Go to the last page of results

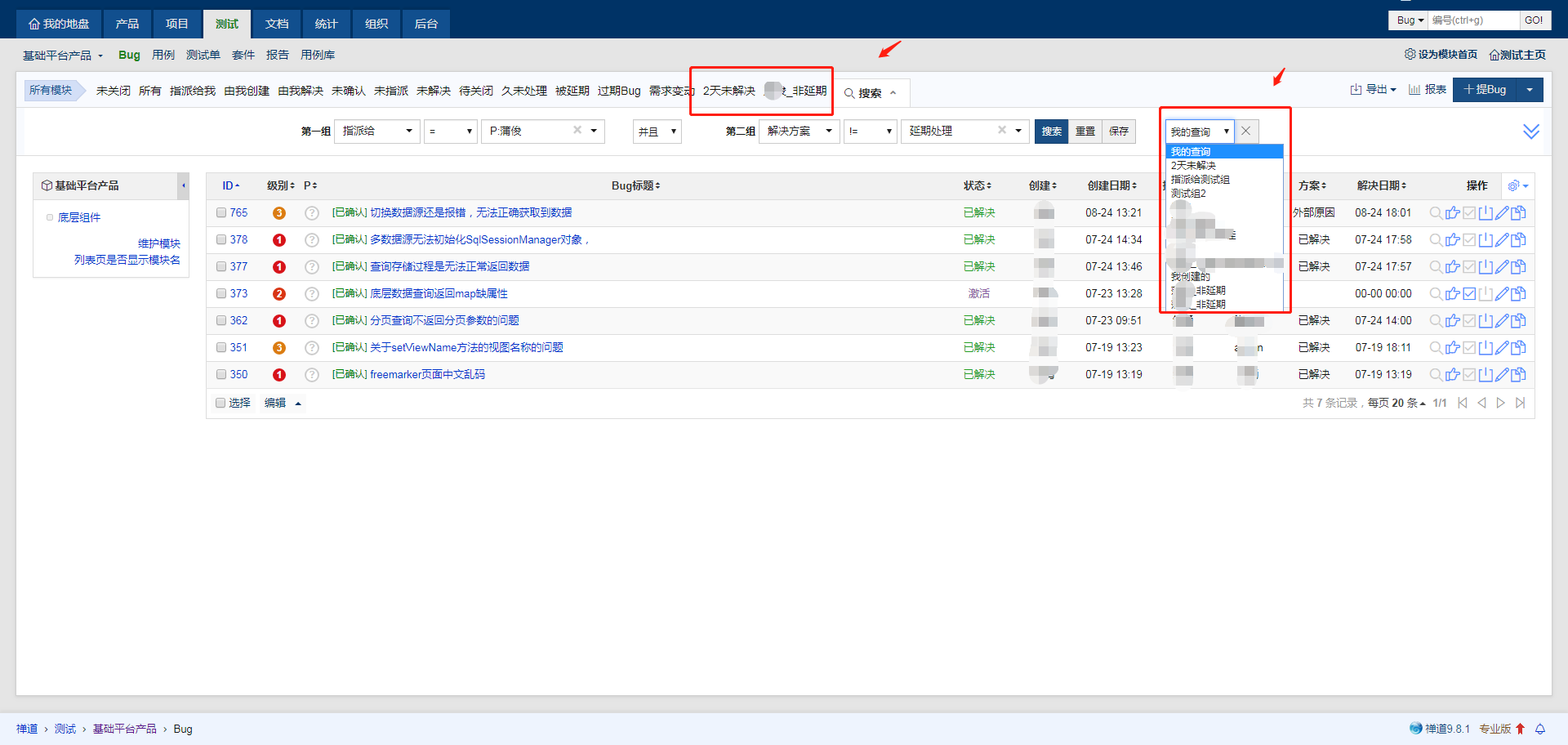(x=1520, y=403)
